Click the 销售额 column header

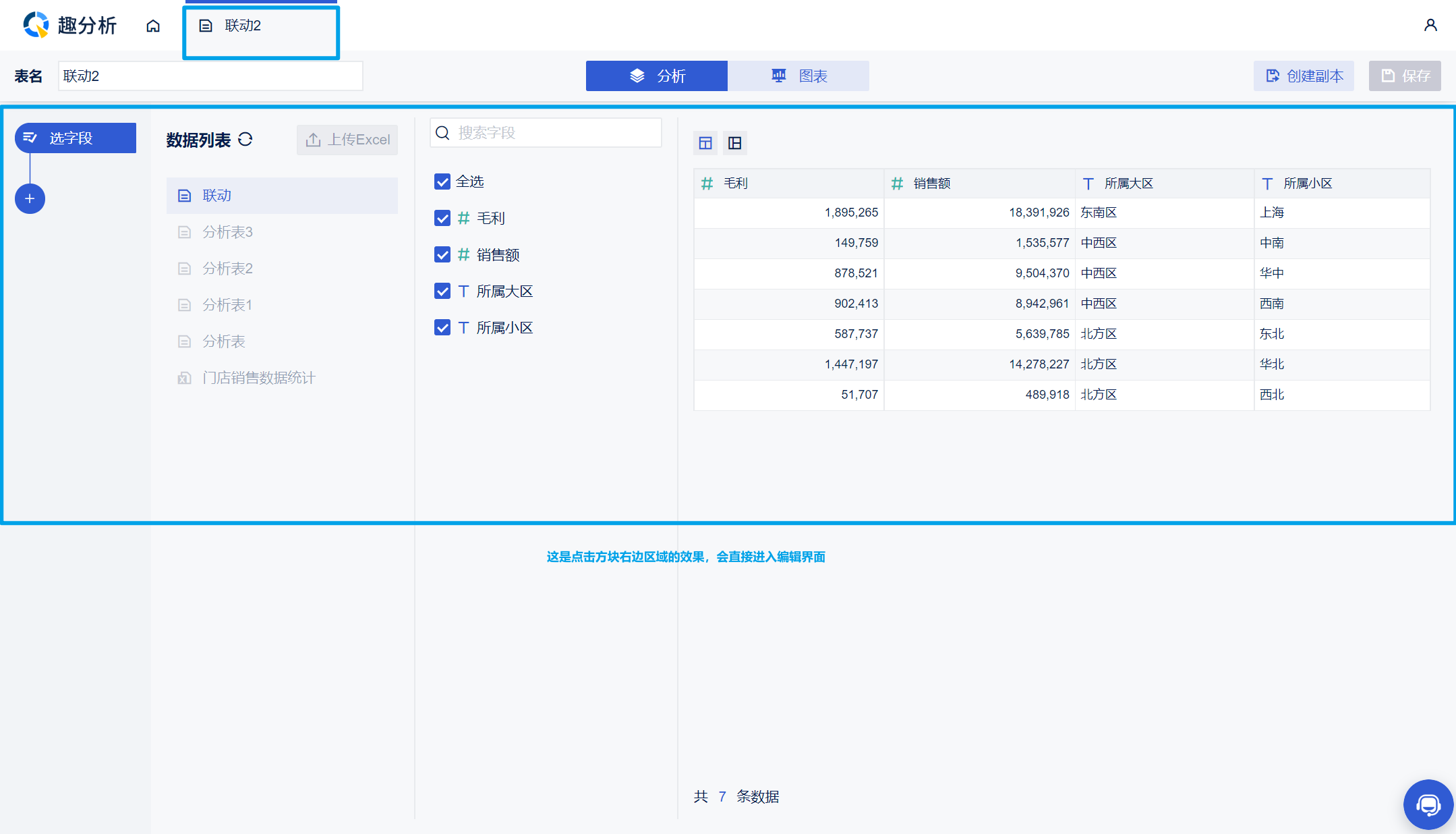tap(931, 184)
